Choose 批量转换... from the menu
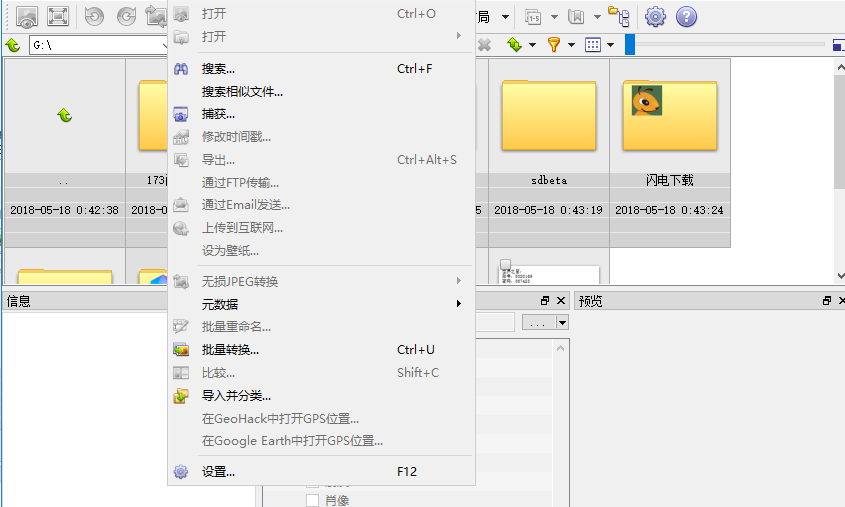Screen dimensions: 845x507 pos(321,350)
